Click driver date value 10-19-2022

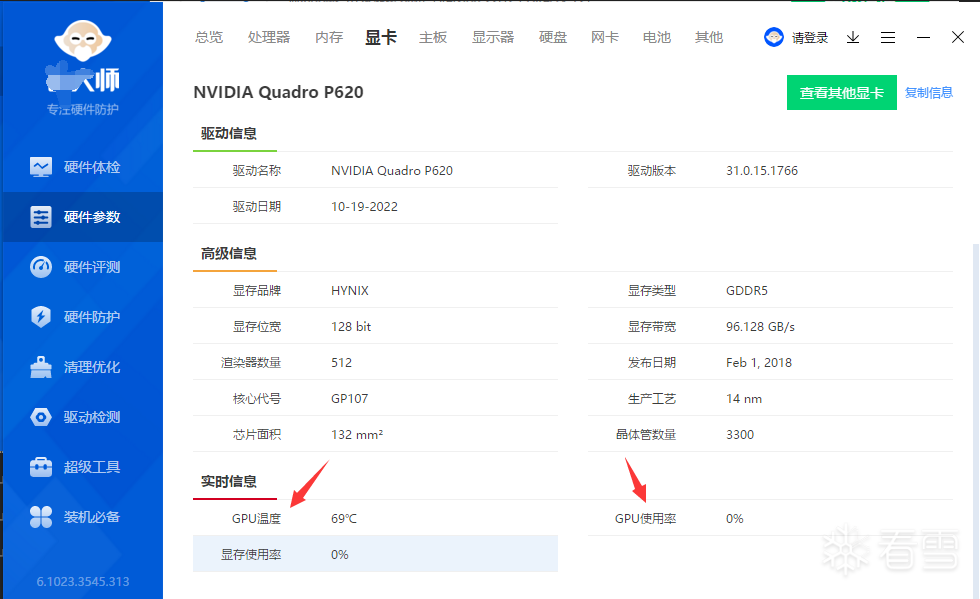(x=364, y=207)
